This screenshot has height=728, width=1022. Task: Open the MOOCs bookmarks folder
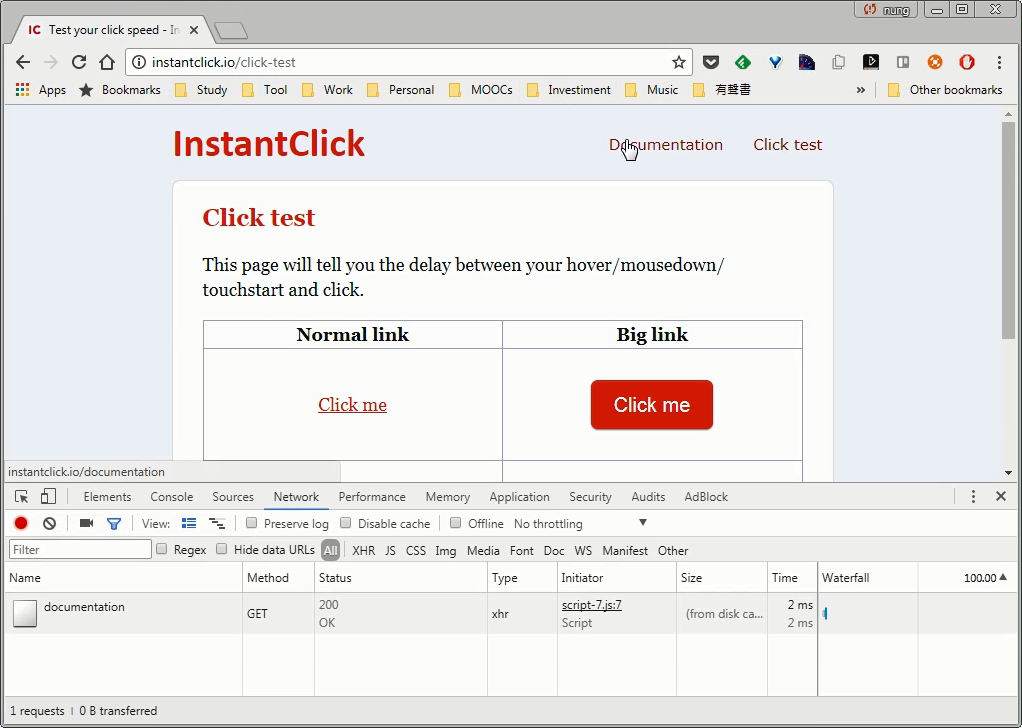click(480, 90)
